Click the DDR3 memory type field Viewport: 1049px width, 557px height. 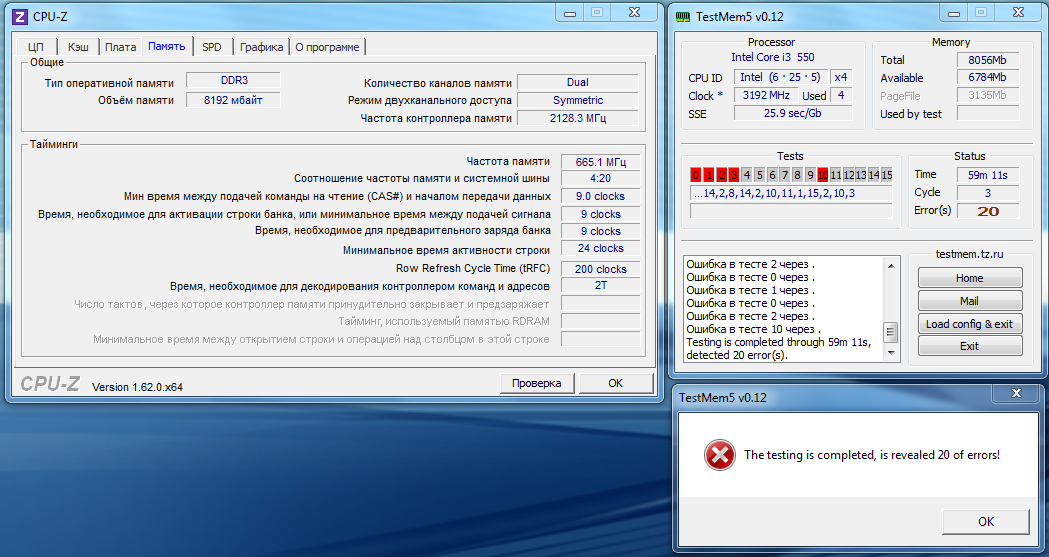click(x=233, y=80)
